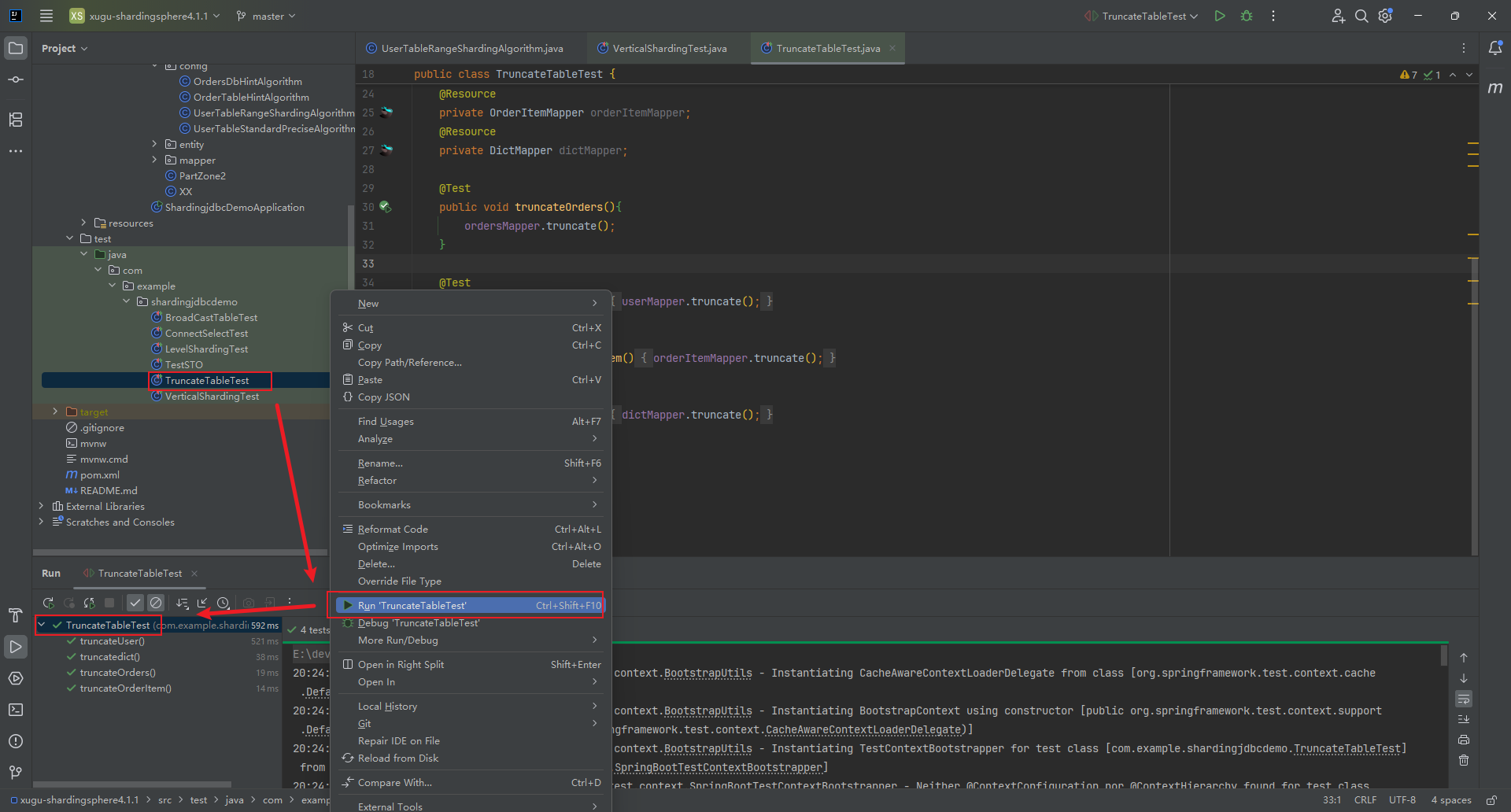The image size is (1511, 812).
Task: Toggle Show Passed tests checkmark button
Action: 135,603
